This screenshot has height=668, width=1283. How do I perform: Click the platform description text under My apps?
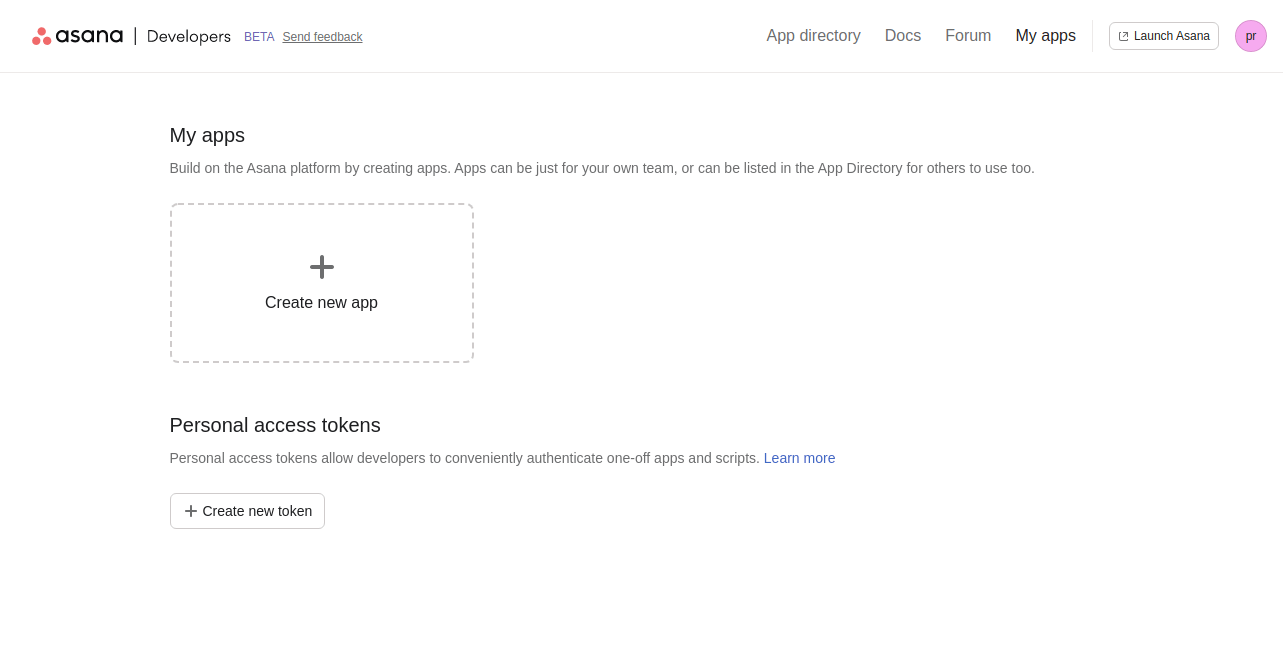click(601, 168)
